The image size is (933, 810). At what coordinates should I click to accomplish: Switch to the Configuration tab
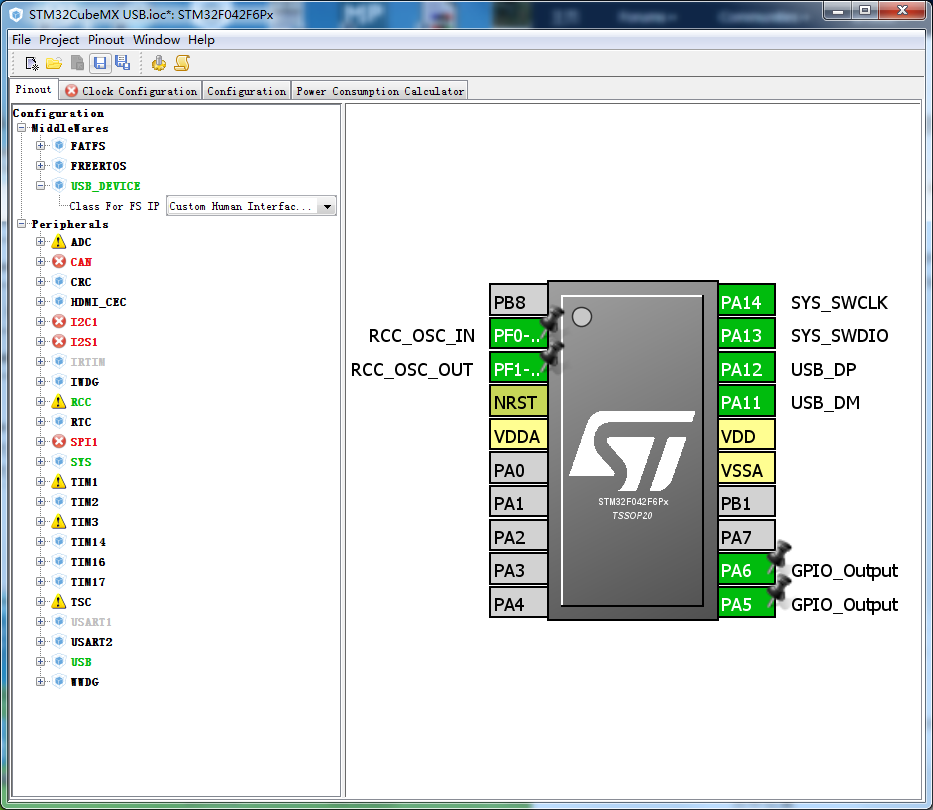246,90
